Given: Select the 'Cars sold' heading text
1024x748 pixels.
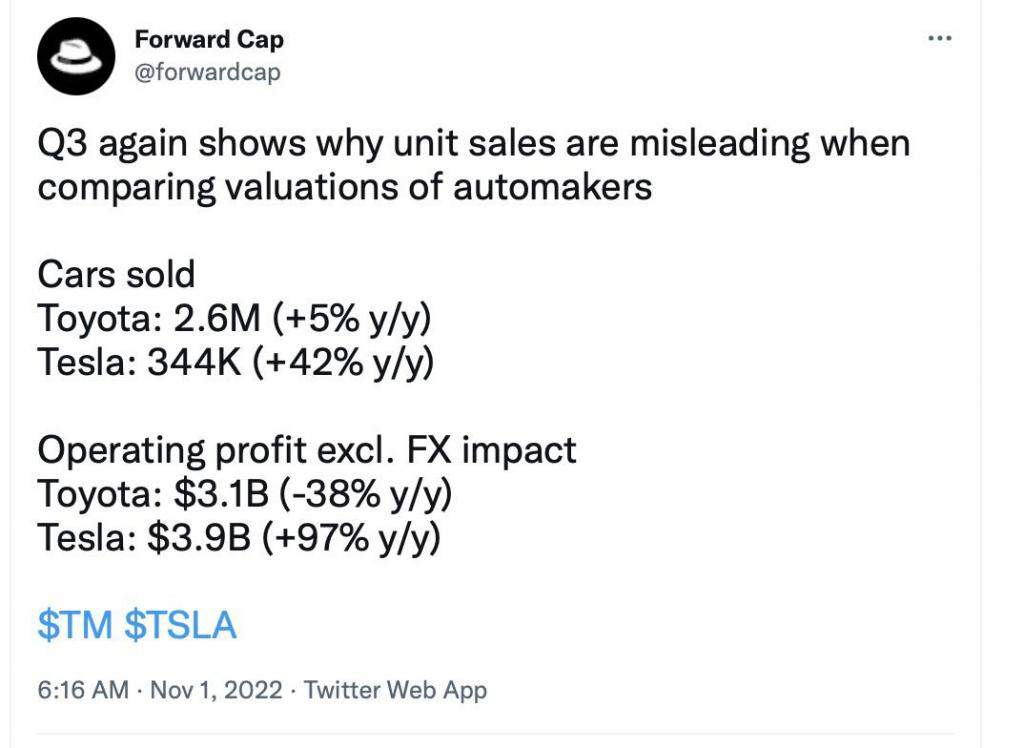Looking at the screenshot, I should click(x=116, y=274).
